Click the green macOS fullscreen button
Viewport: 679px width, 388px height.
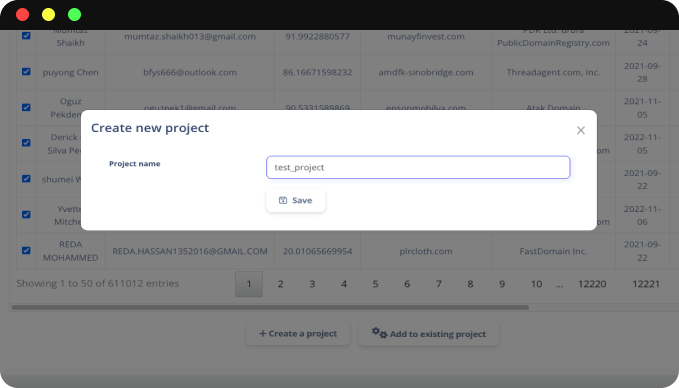click(x=74, y=15)
